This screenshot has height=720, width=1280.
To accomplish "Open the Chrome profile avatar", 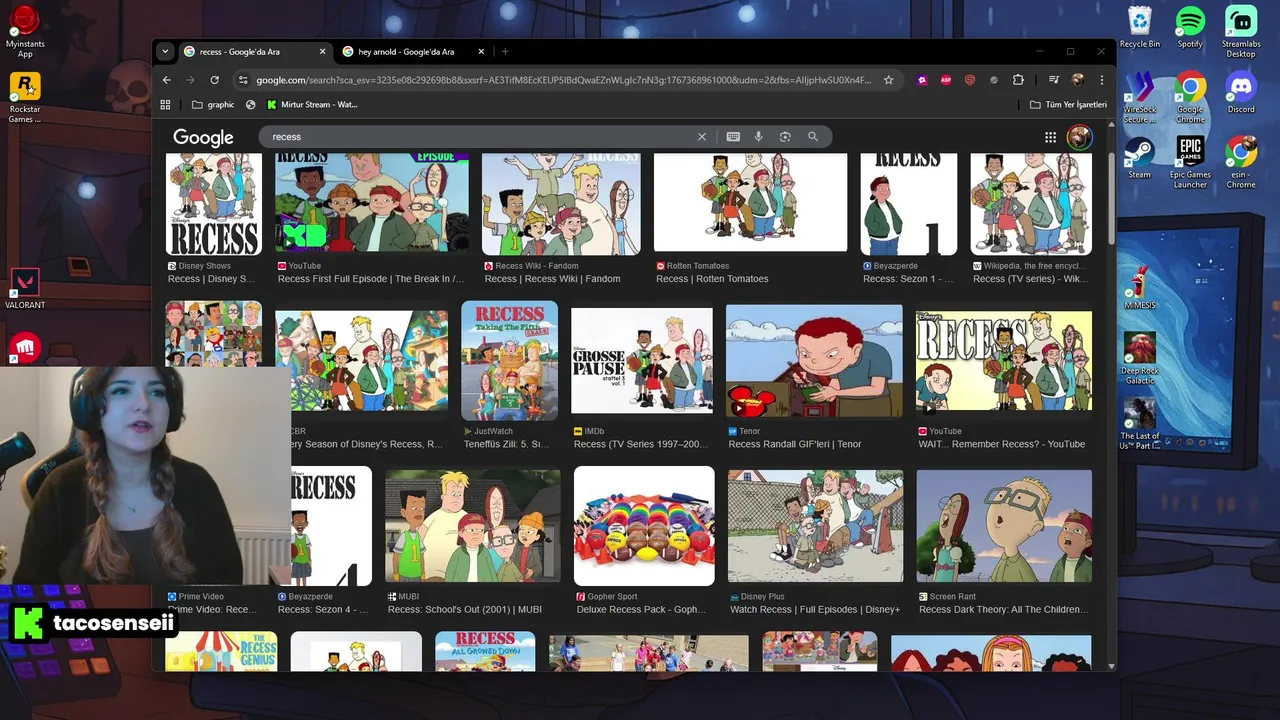I will [x=1077, y=80].
